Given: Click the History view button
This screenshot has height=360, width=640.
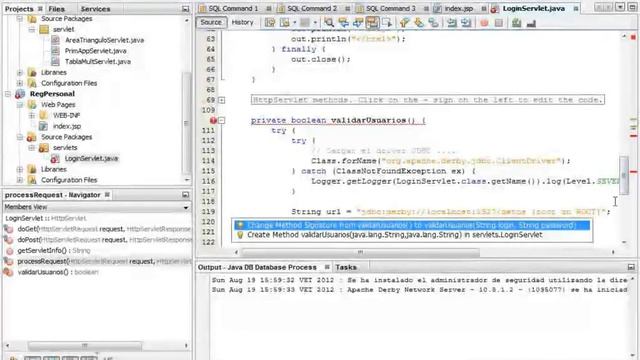Looking at the screenshot, I should (242, 22).
